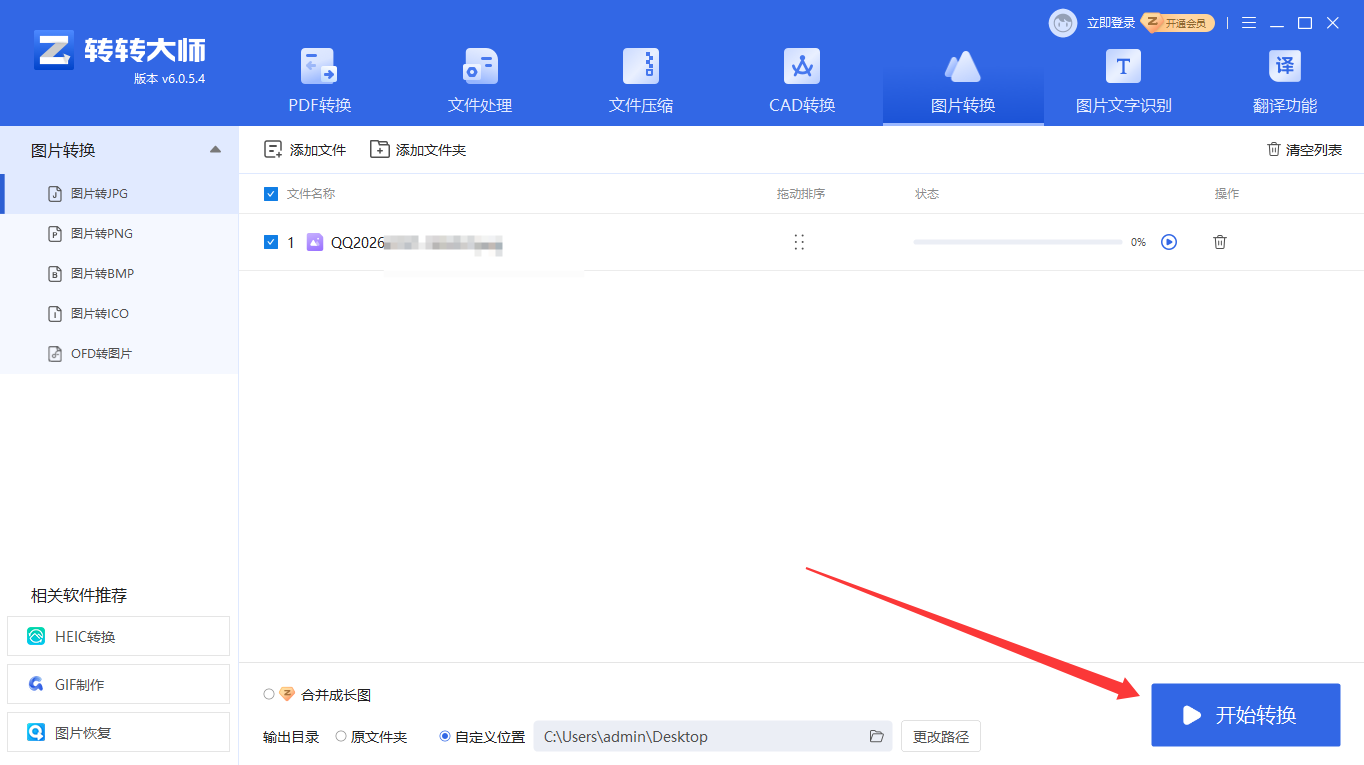Screen dimensions: 1364x765
Task: Click the version 版本 v6.0.5.4 text
Action: point(169,78)
